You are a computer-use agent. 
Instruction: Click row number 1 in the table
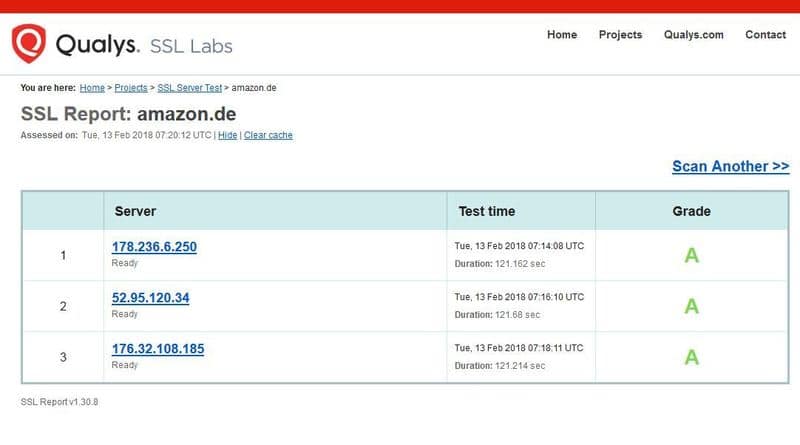coord(63,255)
